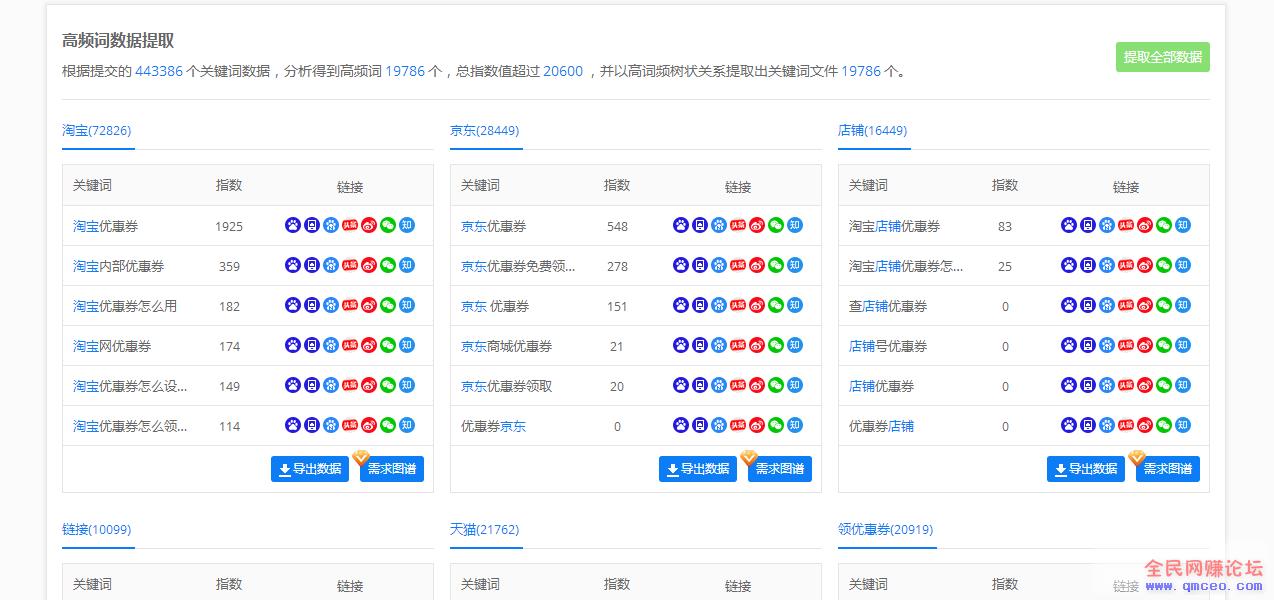Click 关键词 column header in 店铺 table
The height and width of the screenshot is (600, 1274).
(868, 185)
